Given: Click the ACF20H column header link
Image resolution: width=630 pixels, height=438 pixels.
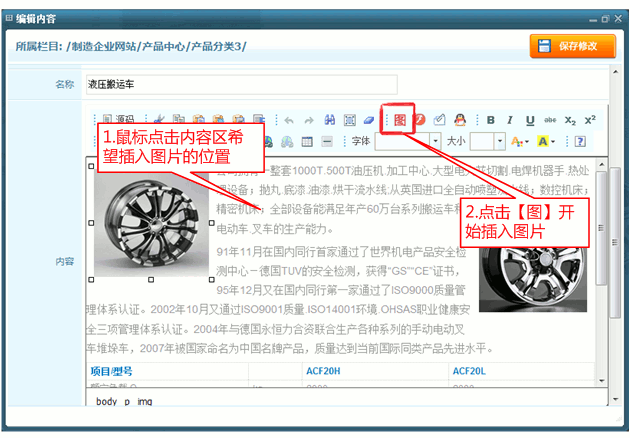Looking at the screenshot, I should pyautogui.click(x=327, y=371).
